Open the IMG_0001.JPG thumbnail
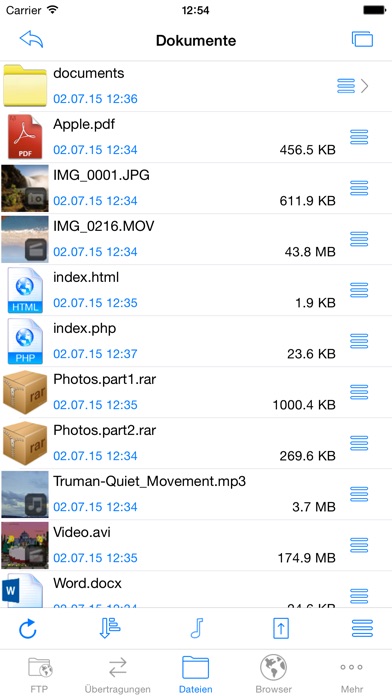Viewport: 392px width, 696px height. tap(25, 188)
